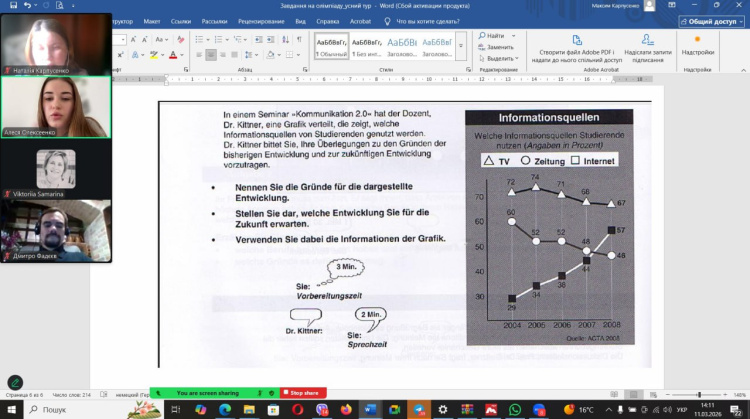
Task: Open the Выделить dropdown
Action: coord(498,58)
